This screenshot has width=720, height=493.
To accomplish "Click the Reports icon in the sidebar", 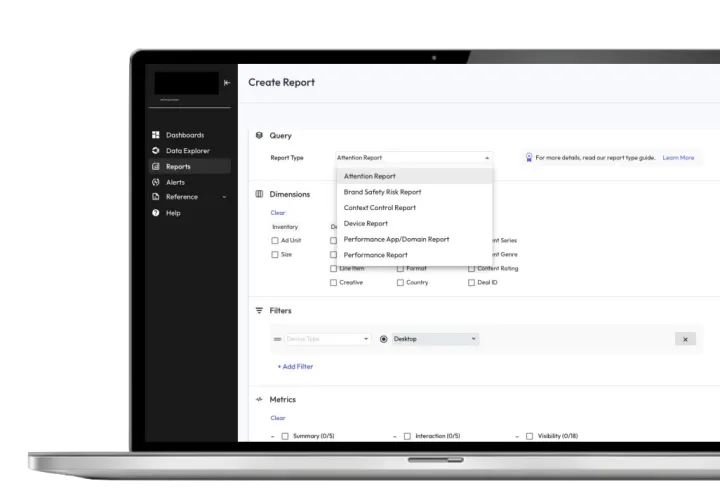I will point(156,166).
